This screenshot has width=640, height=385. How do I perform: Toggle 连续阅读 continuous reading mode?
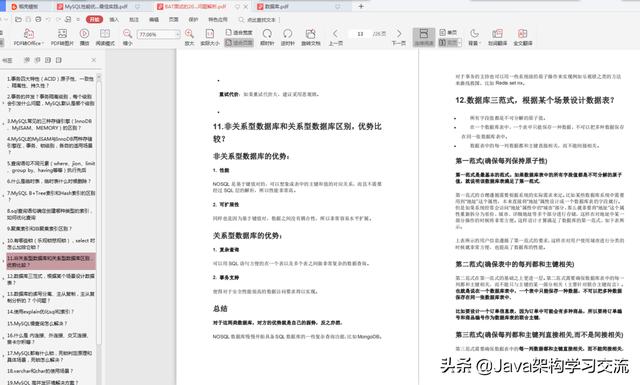pos(424,37)
